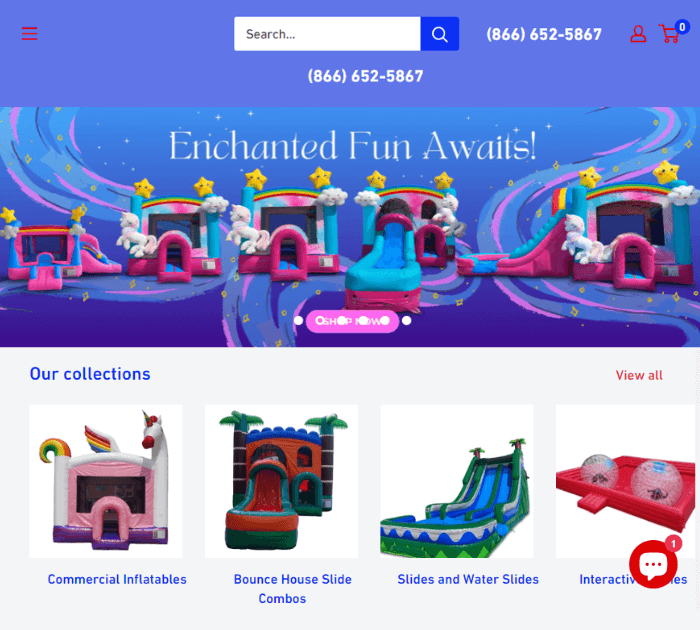Call the header phone number beside search
Viewport: 700px width, 630px height.
pyautogui.click(x=544, y=34)
